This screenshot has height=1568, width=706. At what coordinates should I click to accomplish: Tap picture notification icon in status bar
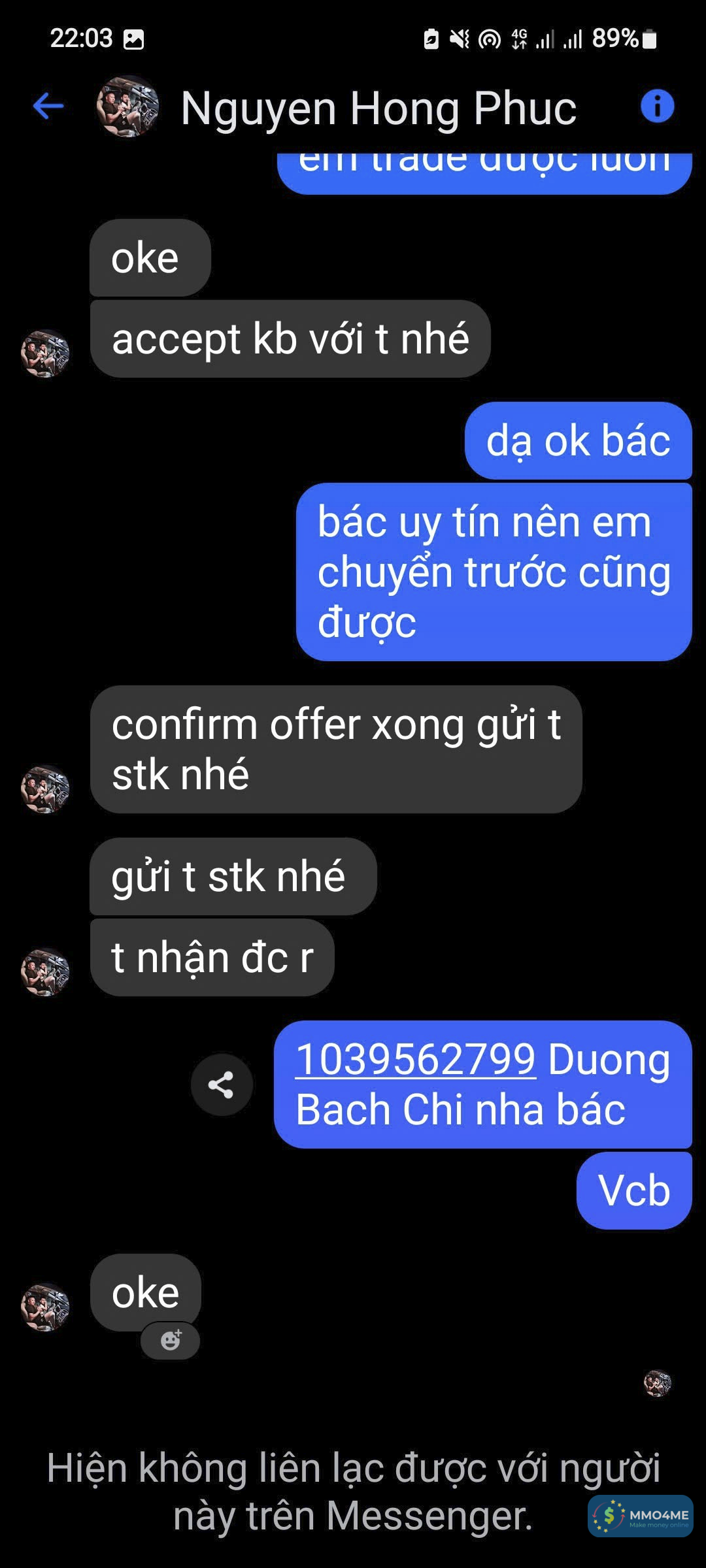133,39
